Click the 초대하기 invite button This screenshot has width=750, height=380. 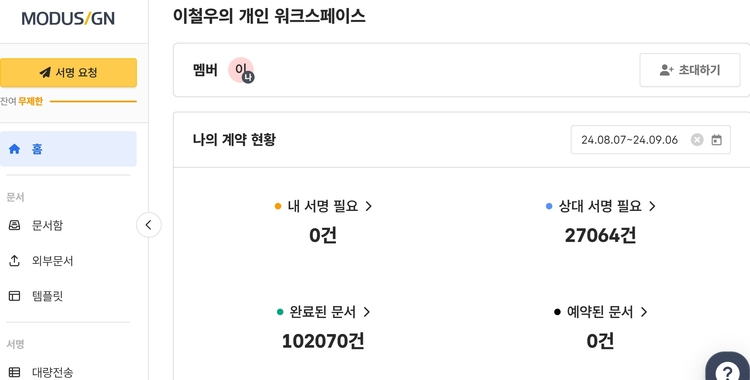tap(690, 70)
